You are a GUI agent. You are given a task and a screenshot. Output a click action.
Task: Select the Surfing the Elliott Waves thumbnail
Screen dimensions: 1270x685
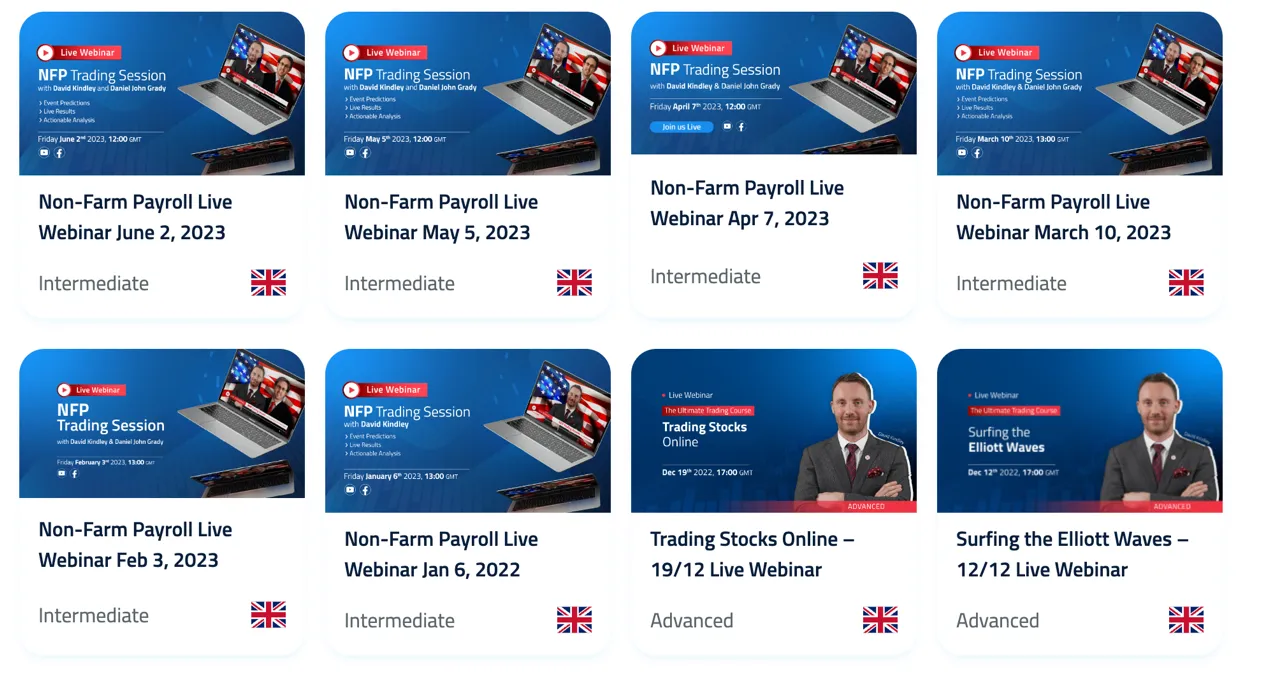click(1080, 431)
